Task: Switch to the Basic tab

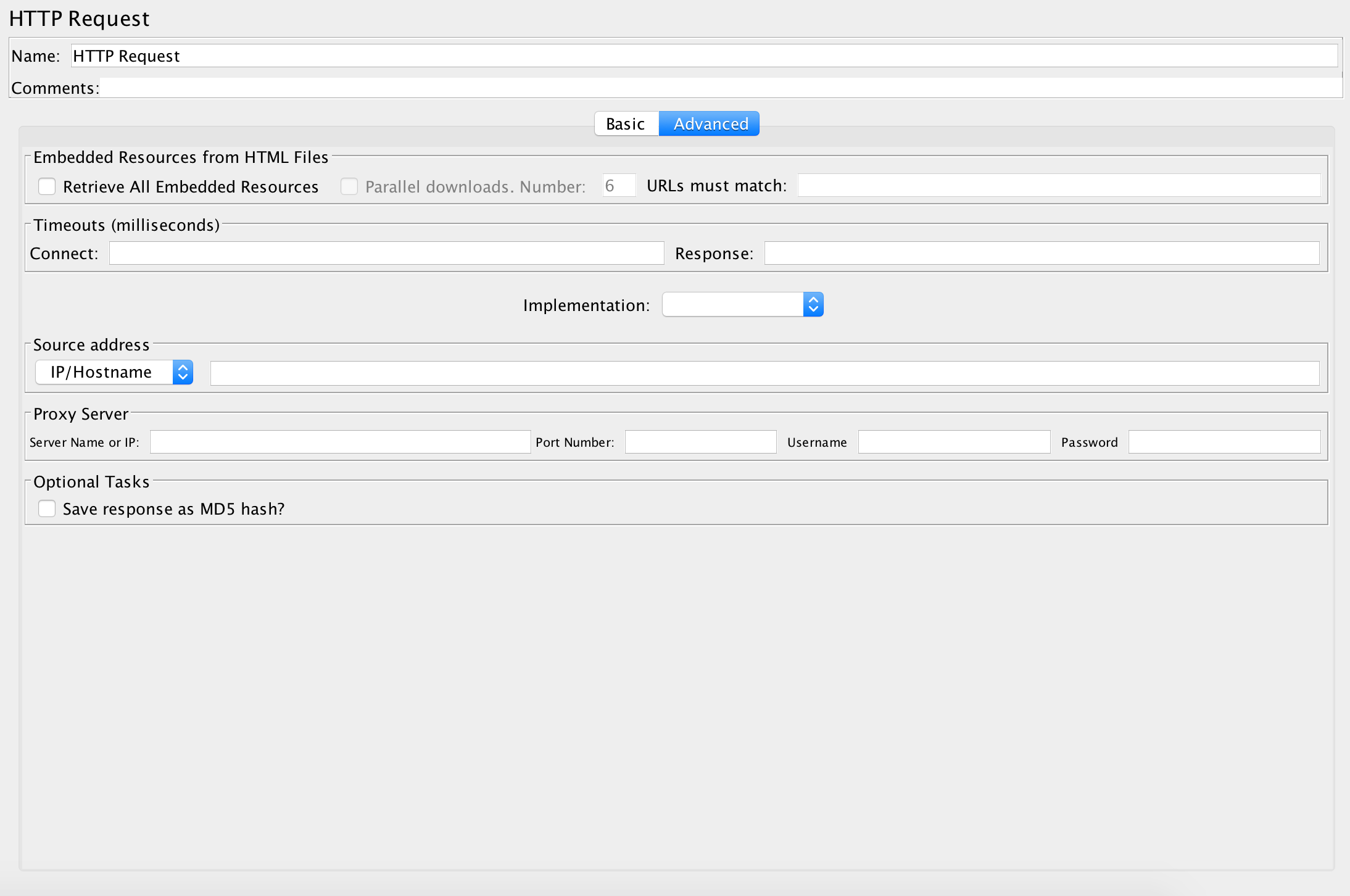Action: pos(626,124)
